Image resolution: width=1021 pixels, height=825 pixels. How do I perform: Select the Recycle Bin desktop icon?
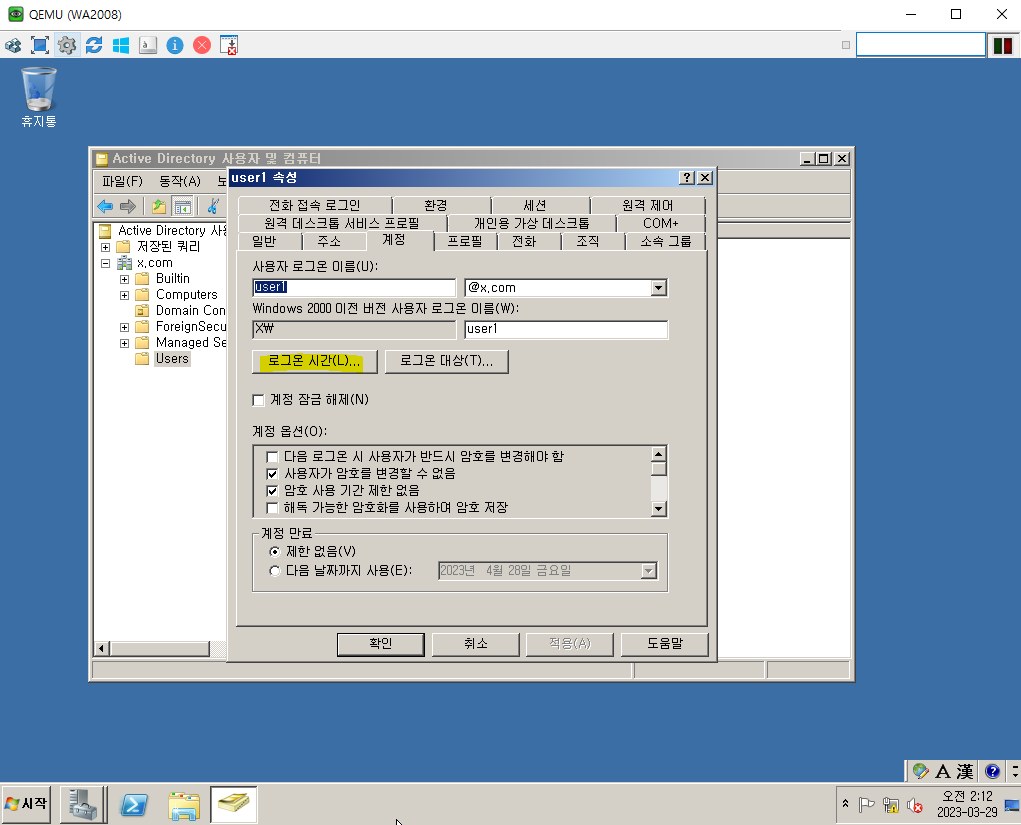pyautogui.click(x=39, y=98)
